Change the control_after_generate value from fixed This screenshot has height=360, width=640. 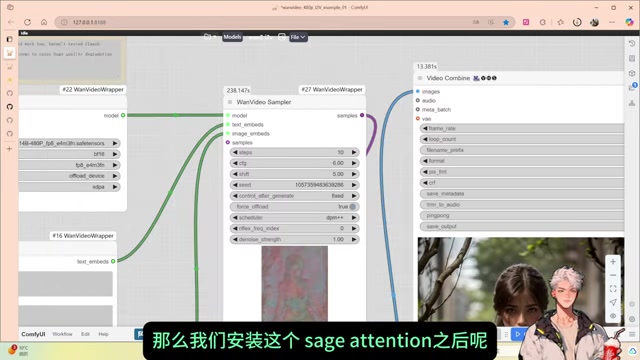295,196
